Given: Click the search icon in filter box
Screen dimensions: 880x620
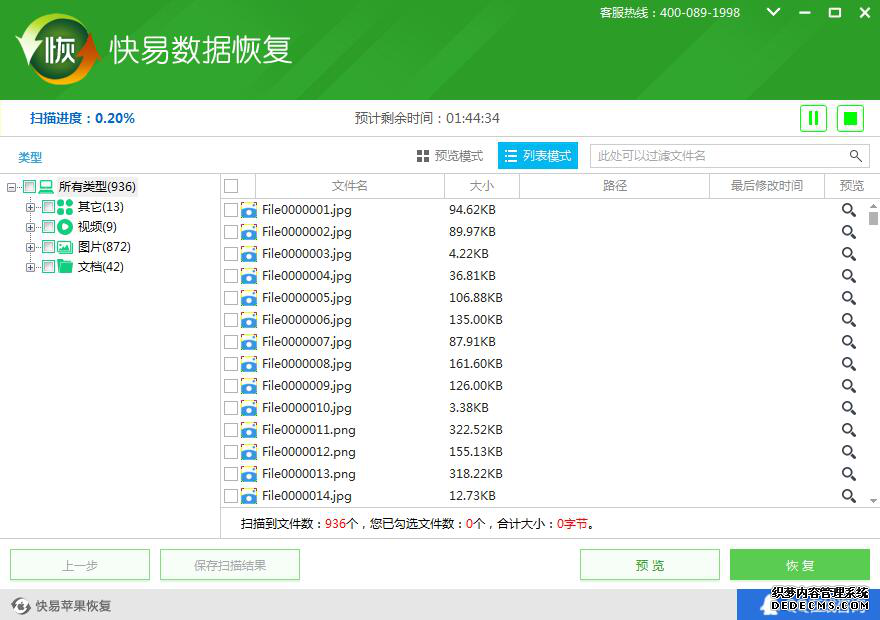Looking at the screenshot, I should 856,156.
